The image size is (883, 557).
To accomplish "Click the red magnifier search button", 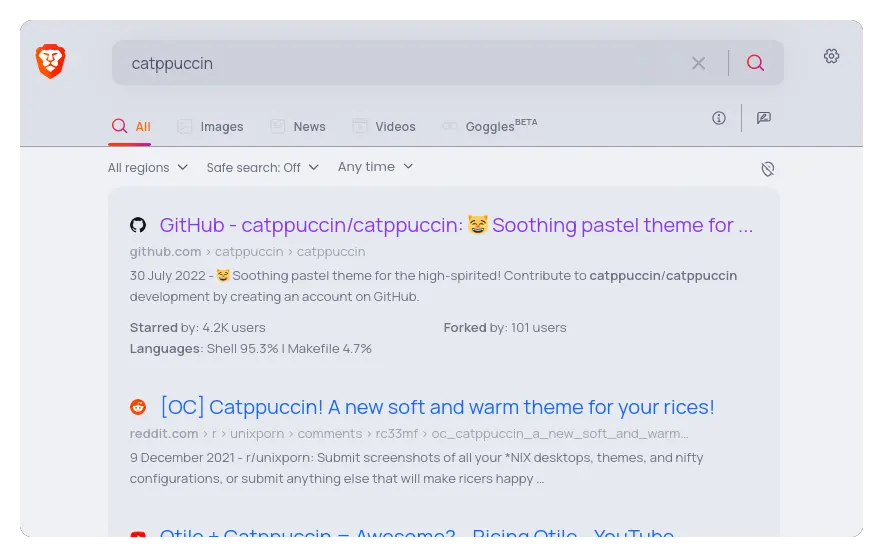I will [x=755, y=63].
